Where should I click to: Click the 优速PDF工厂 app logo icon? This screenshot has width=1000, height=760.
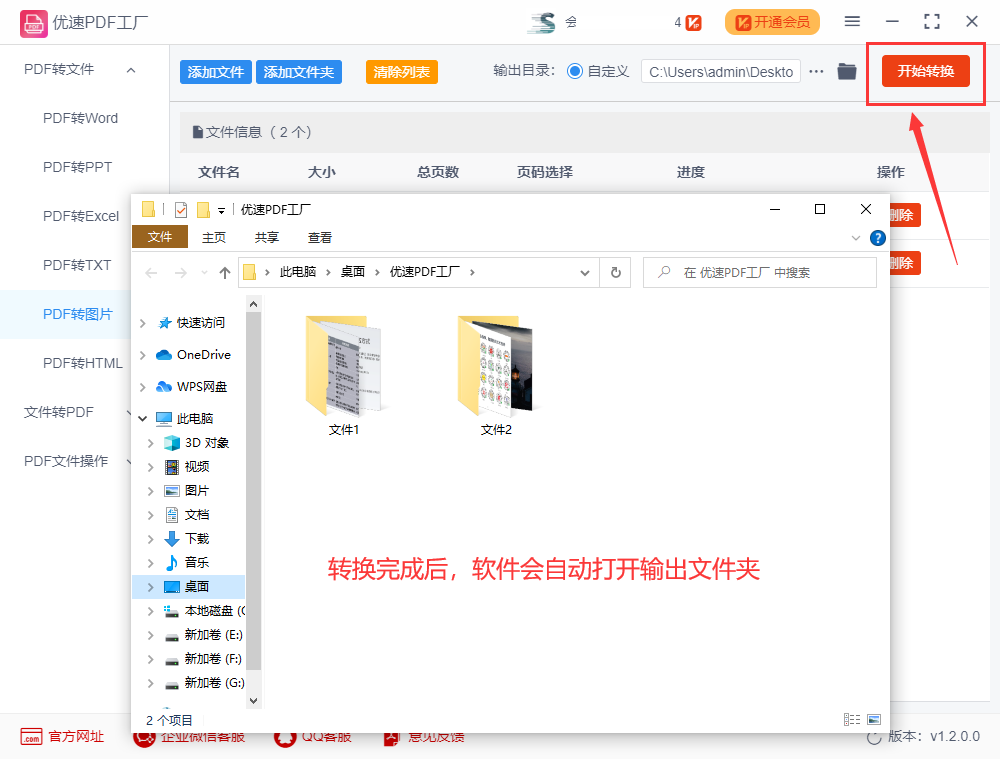pos(33,24)
